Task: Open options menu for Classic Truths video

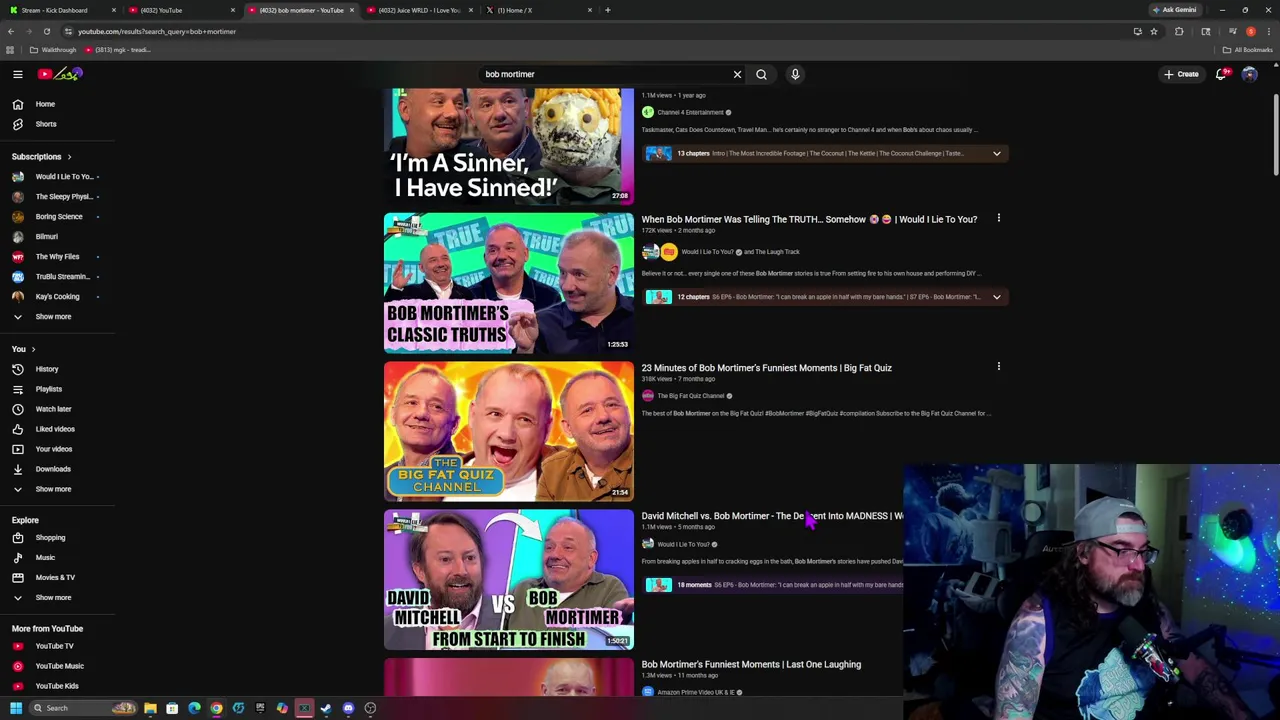Action: [998, 218]
